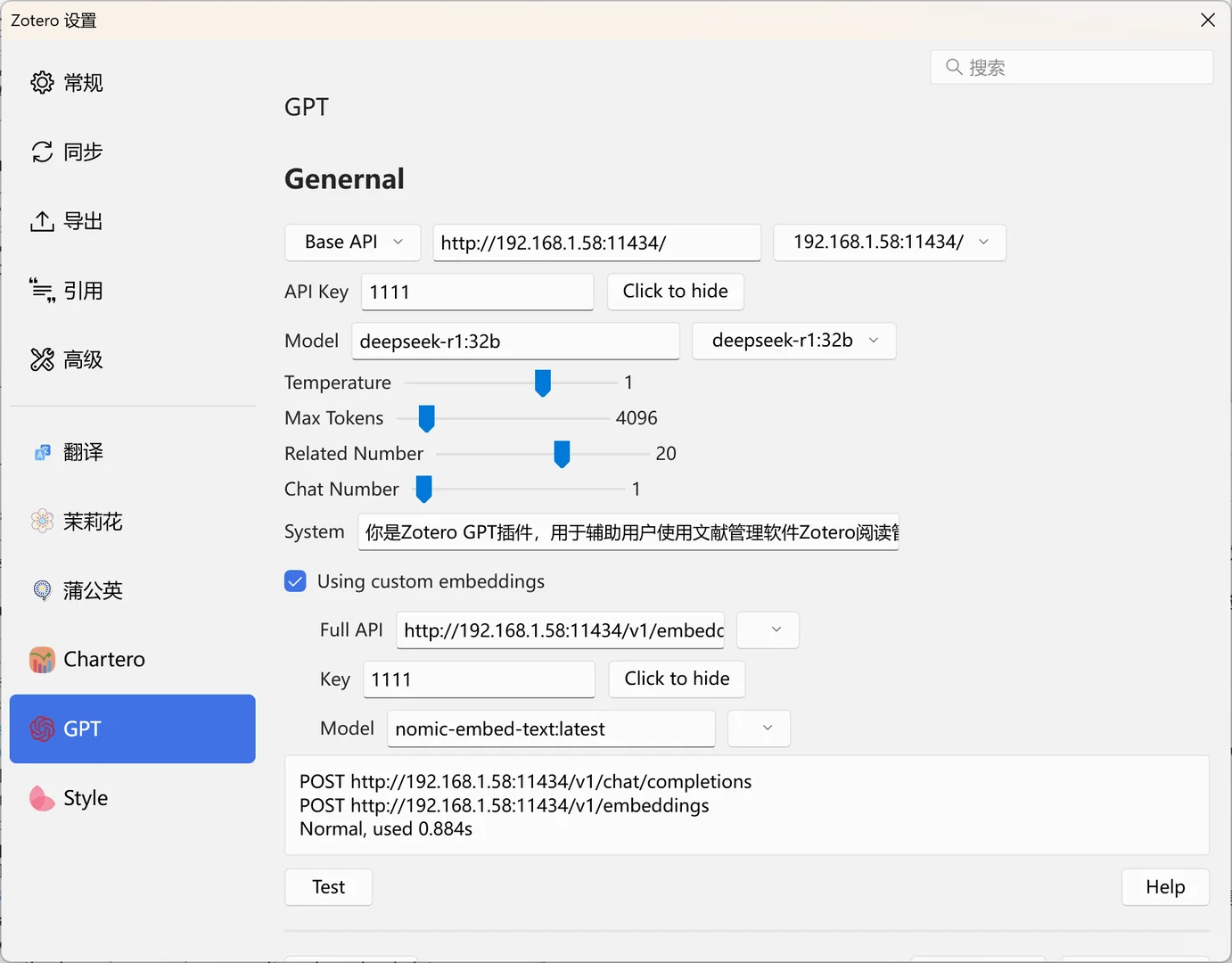The height and width of the screenshot is (963, 1232).
Task: Click the Model name field showing deepseek-r1:32b
Action: pos(516,341)
